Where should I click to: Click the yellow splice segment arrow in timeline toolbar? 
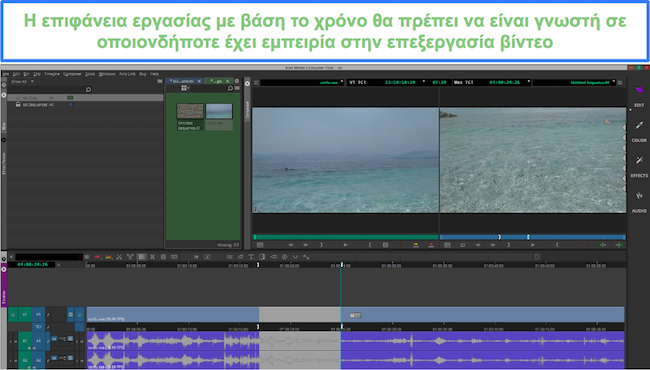(109, 257)
